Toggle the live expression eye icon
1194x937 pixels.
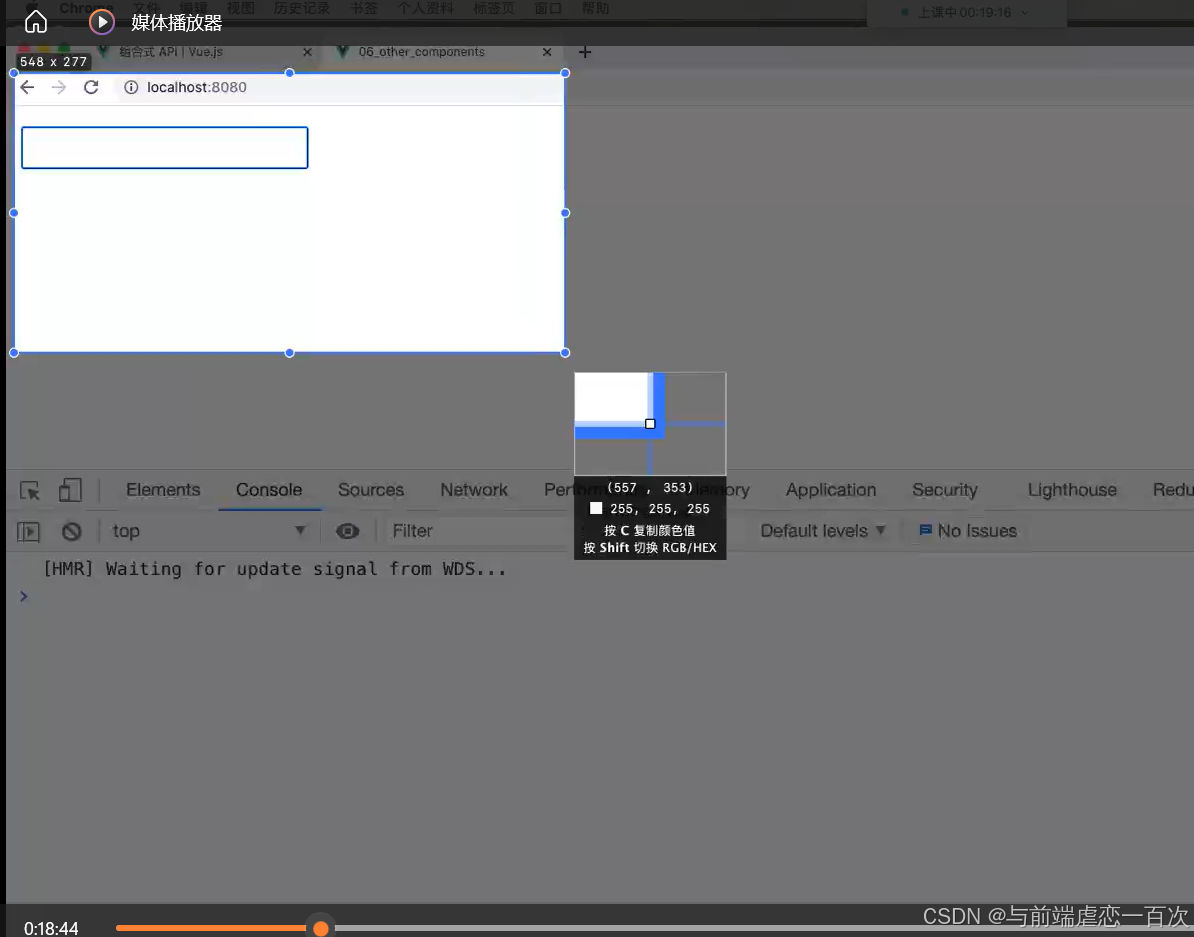[348, 531]
